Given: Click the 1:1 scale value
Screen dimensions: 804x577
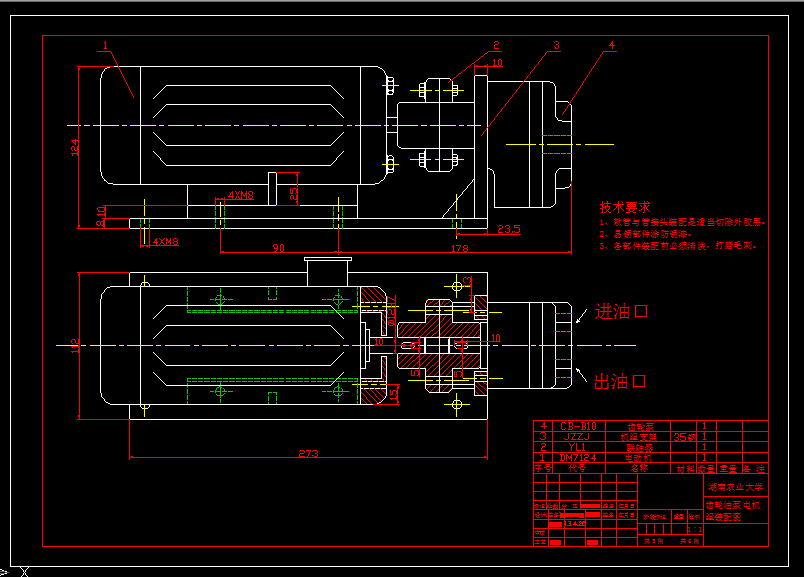Looking at the screenshot, I should [x=695, y=529].
